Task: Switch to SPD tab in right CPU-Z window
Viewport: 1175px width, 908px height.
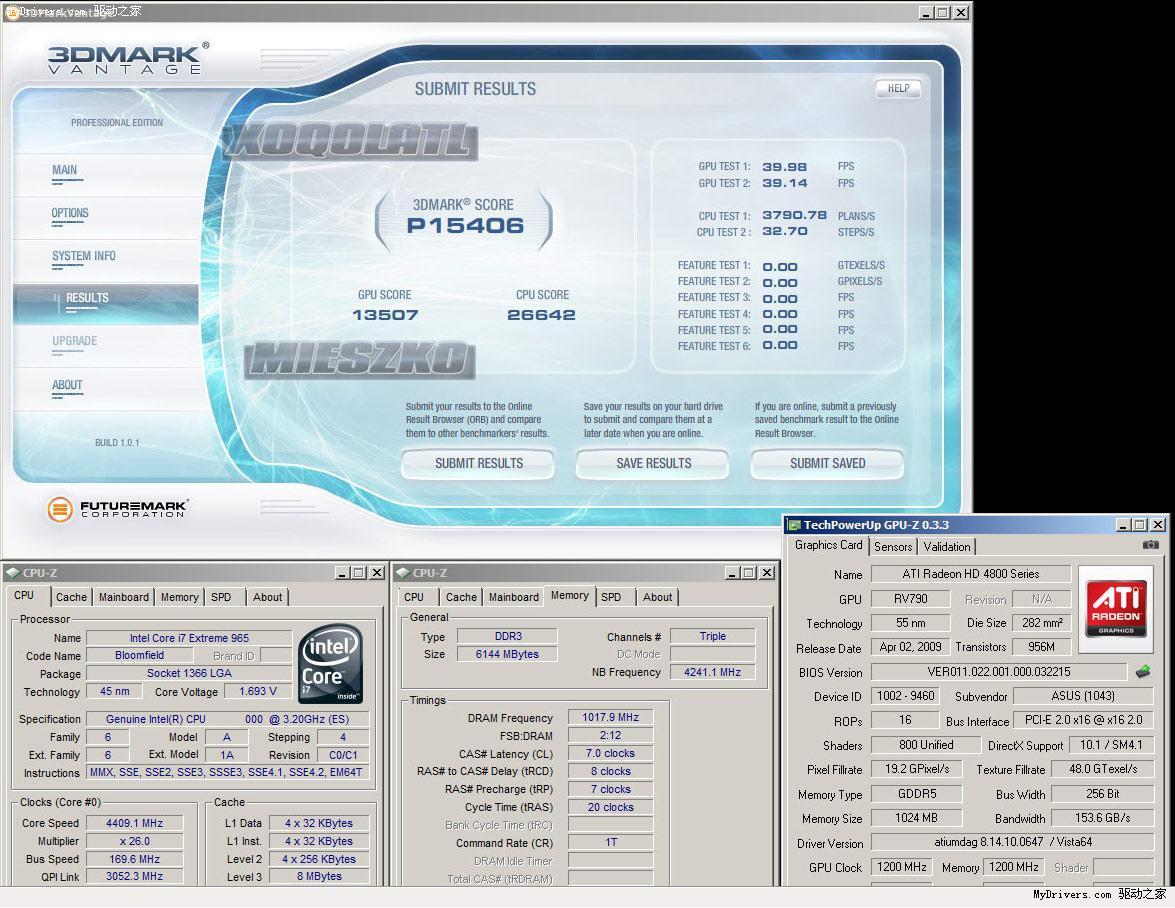Action: coord(611,597)
